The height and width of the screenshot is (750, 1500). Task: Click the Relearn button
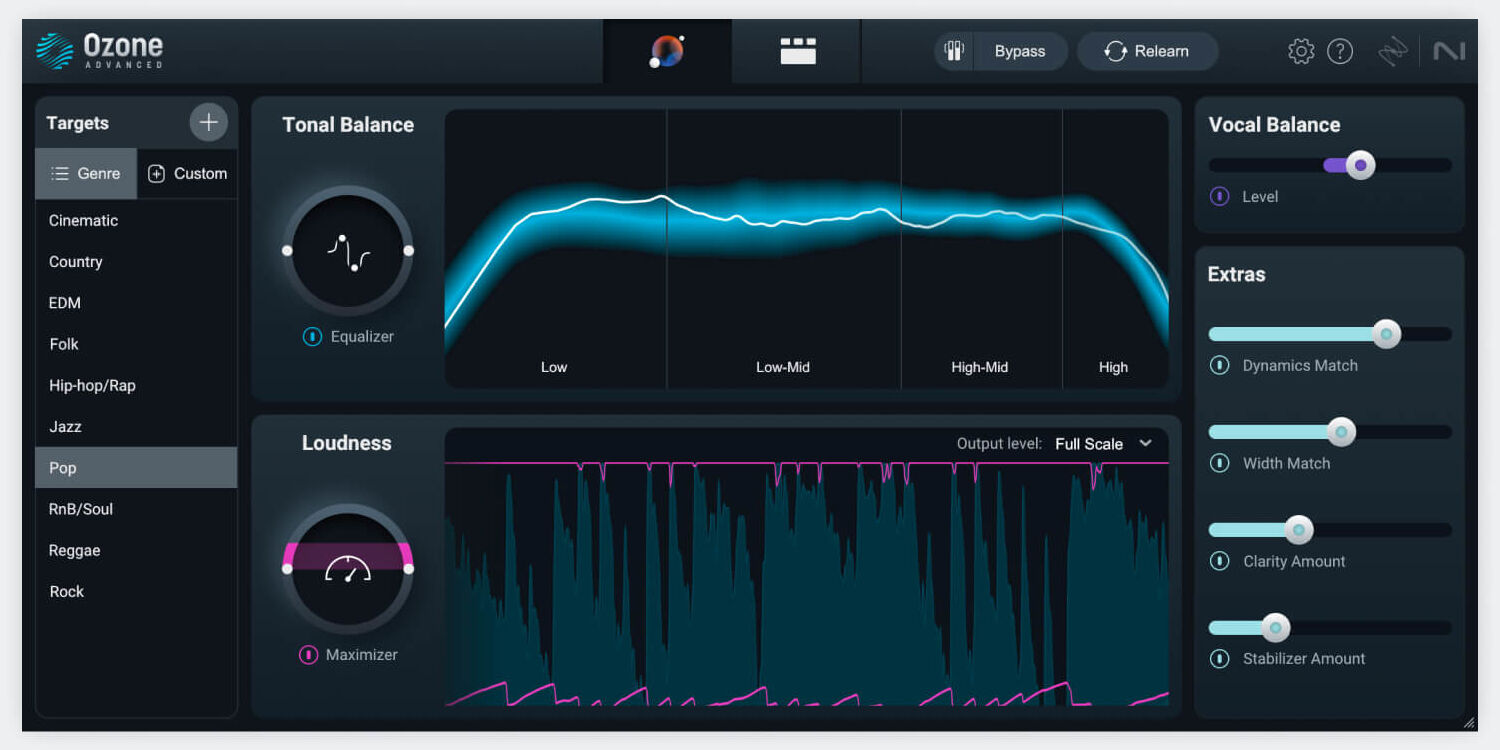[1147, 51]
